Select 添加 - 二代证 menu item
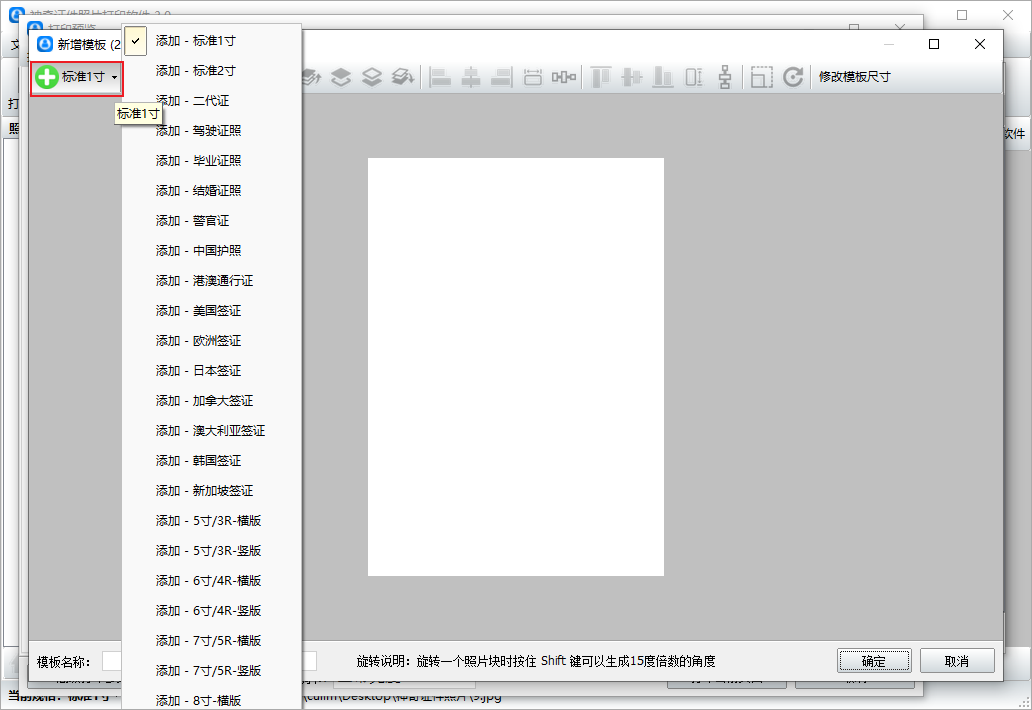The height and width of the screenshot is (710, 1032). pos(192,101)
